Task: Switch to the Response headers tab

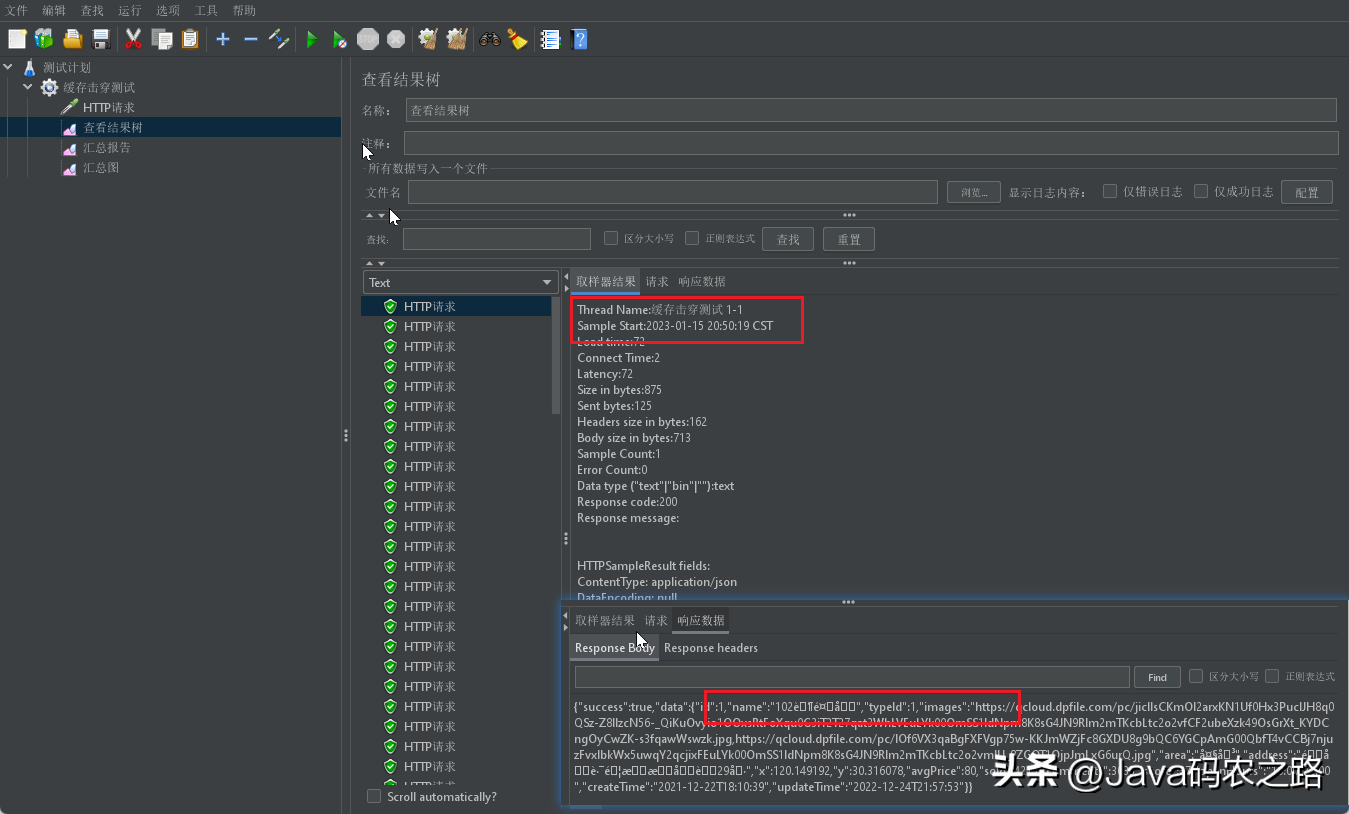Action: pos(710,648)
